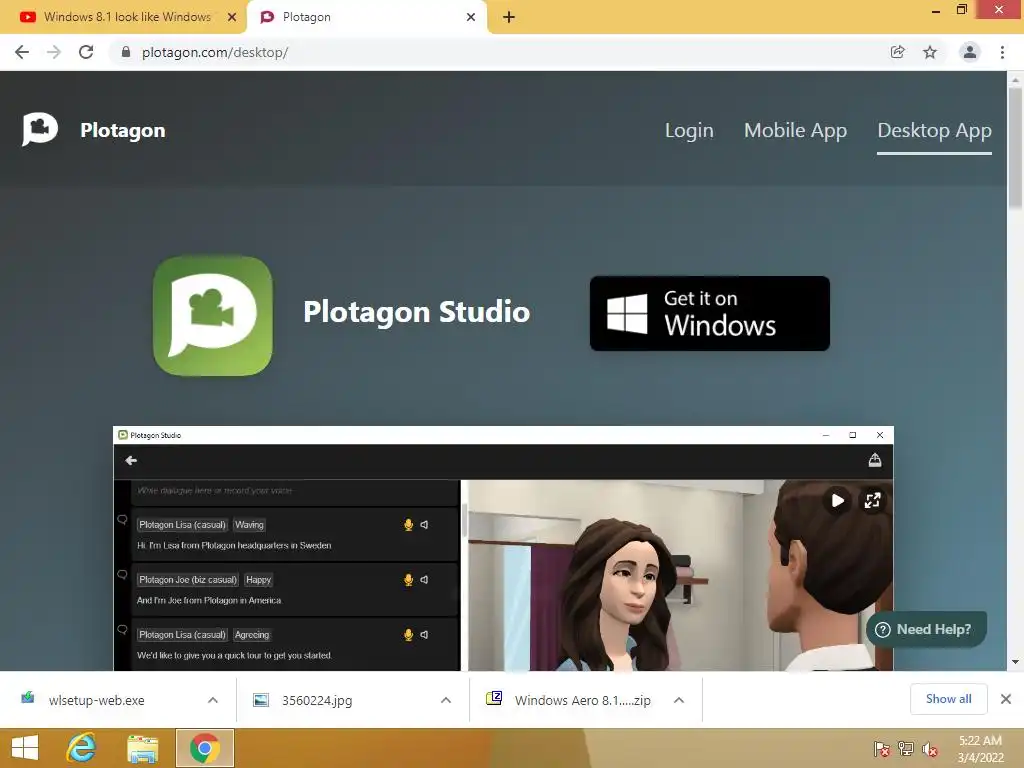Bookmark this page with the star

pos(930,52)
